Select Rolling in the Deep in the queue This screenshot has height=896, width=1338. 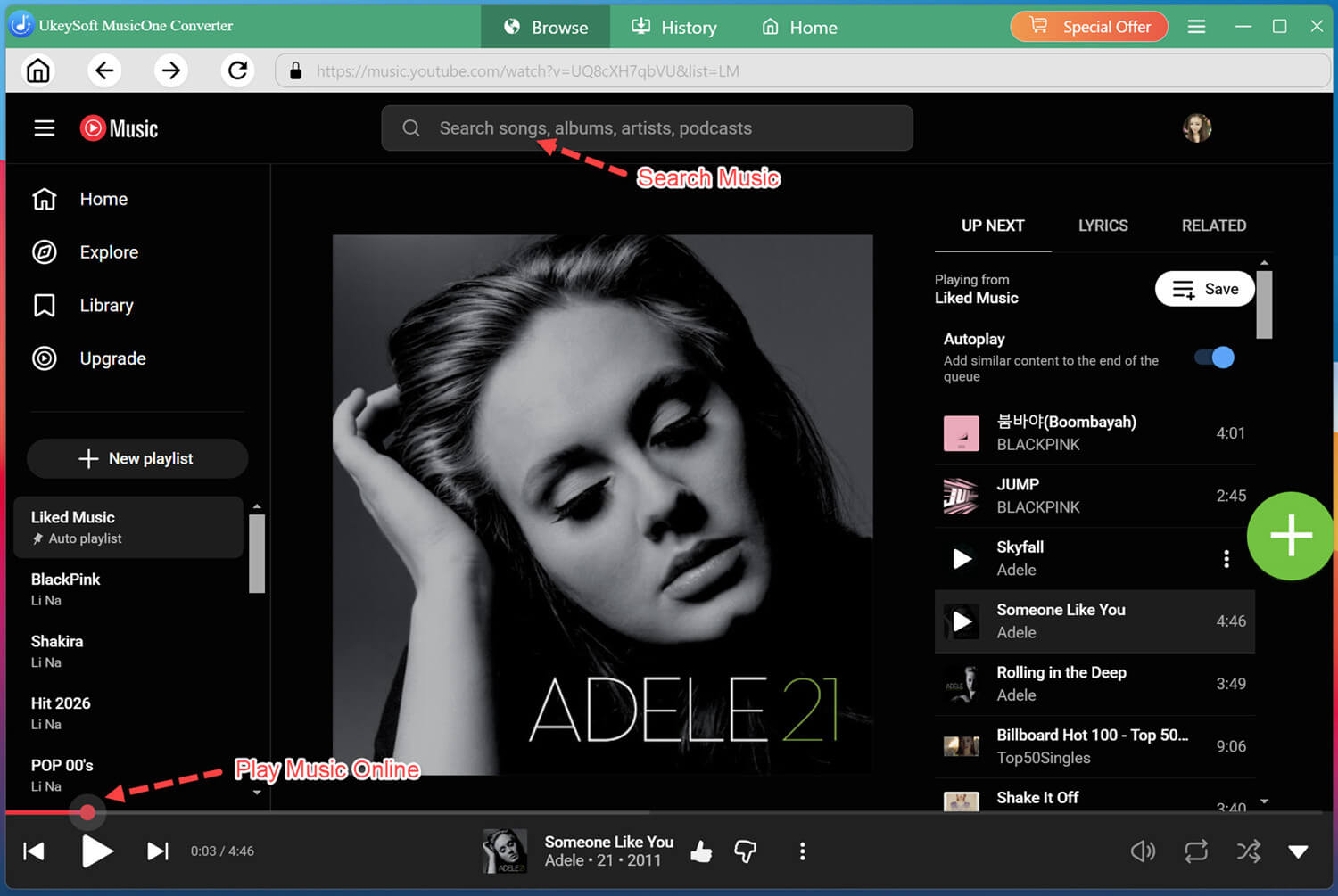point(1094,684)
